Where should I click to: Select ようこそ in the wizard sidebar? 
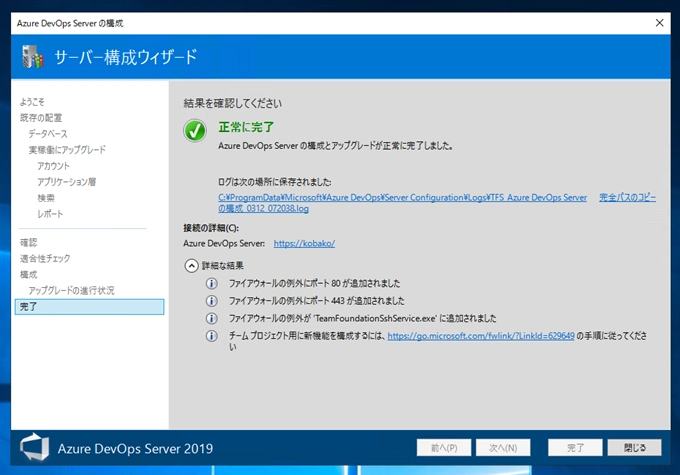[32, 102]
